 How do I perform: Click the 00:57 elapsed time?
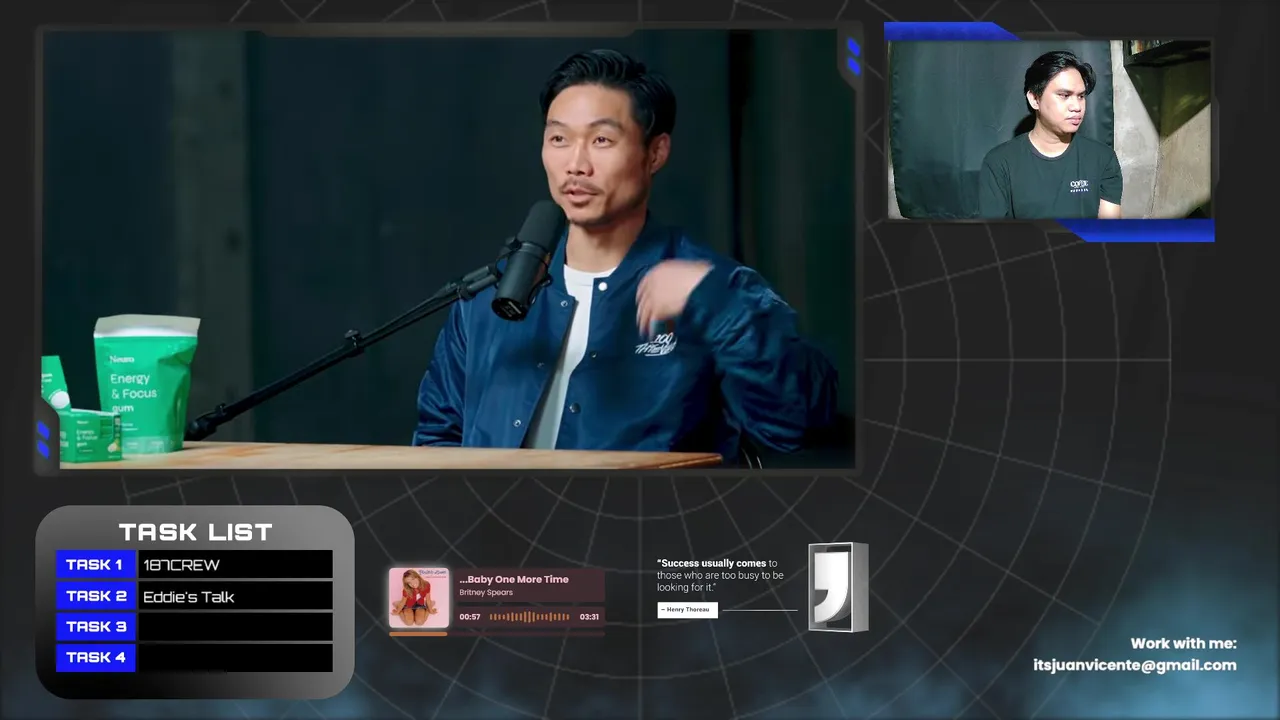coord(470,617)
